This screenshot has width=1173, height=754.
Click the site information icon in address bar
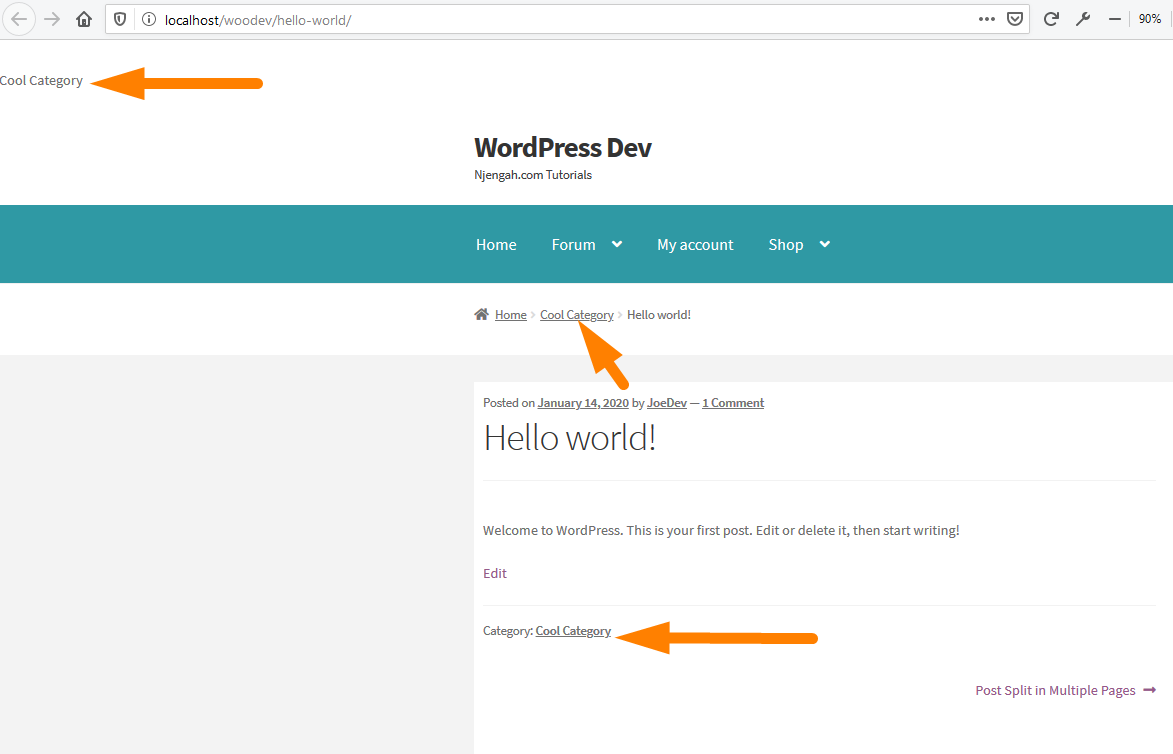click(148, 18)
